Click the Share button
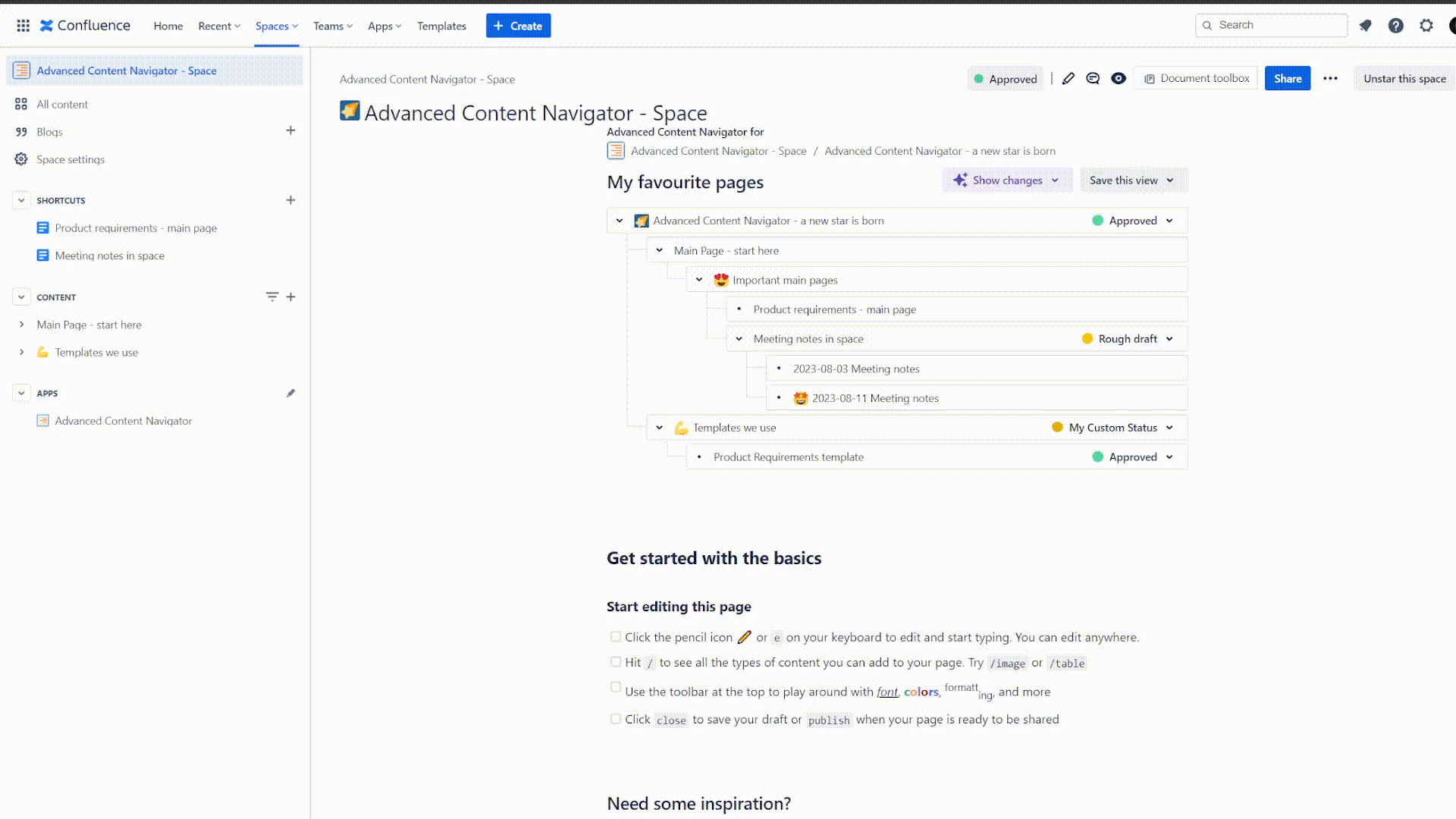This screenshot has width=1456, height=819. tap(1287, 78)
